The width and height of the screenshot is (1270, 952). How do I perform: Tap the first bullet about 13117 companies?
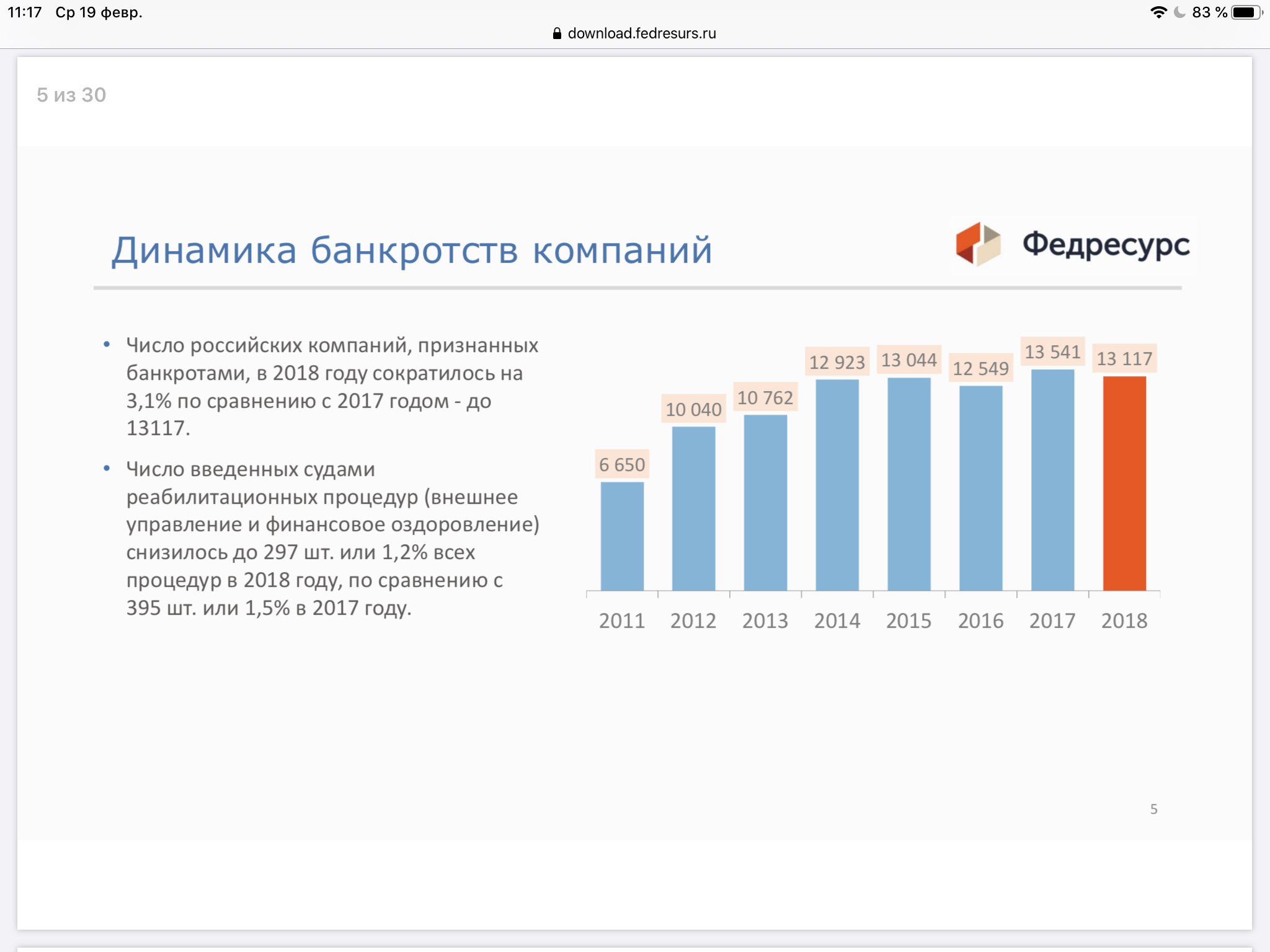332,386
